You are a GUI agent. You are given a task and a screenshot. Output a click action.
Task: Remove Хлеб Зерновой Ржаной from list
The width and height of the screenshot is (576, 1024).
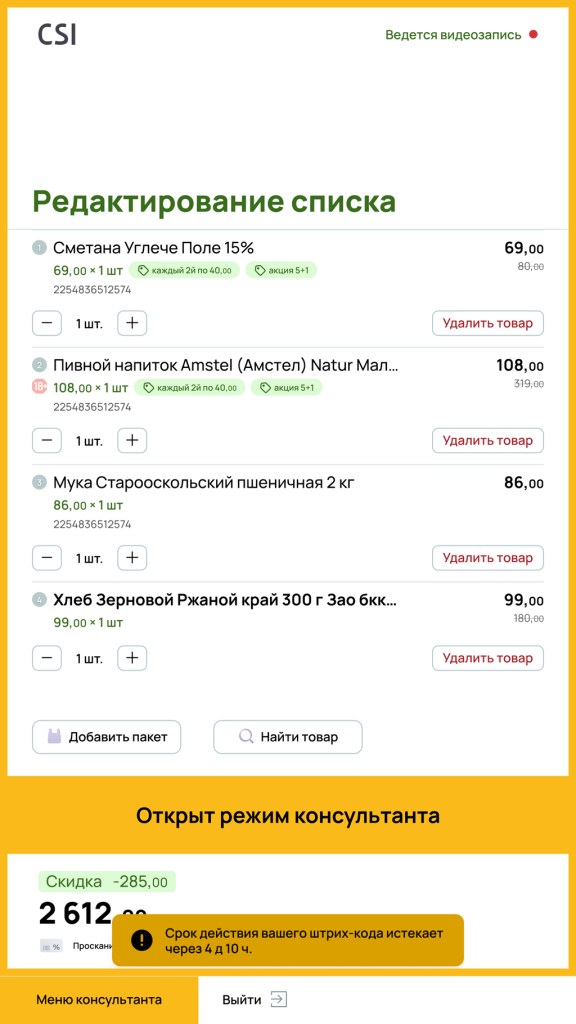click(x=488, y=658)
